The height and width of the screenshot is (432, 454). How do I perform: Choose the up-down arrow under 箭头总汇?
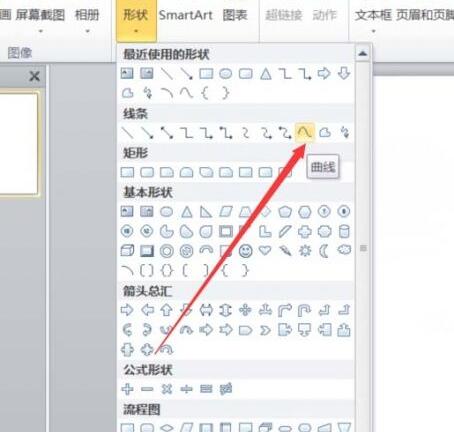tap(226, 310)
